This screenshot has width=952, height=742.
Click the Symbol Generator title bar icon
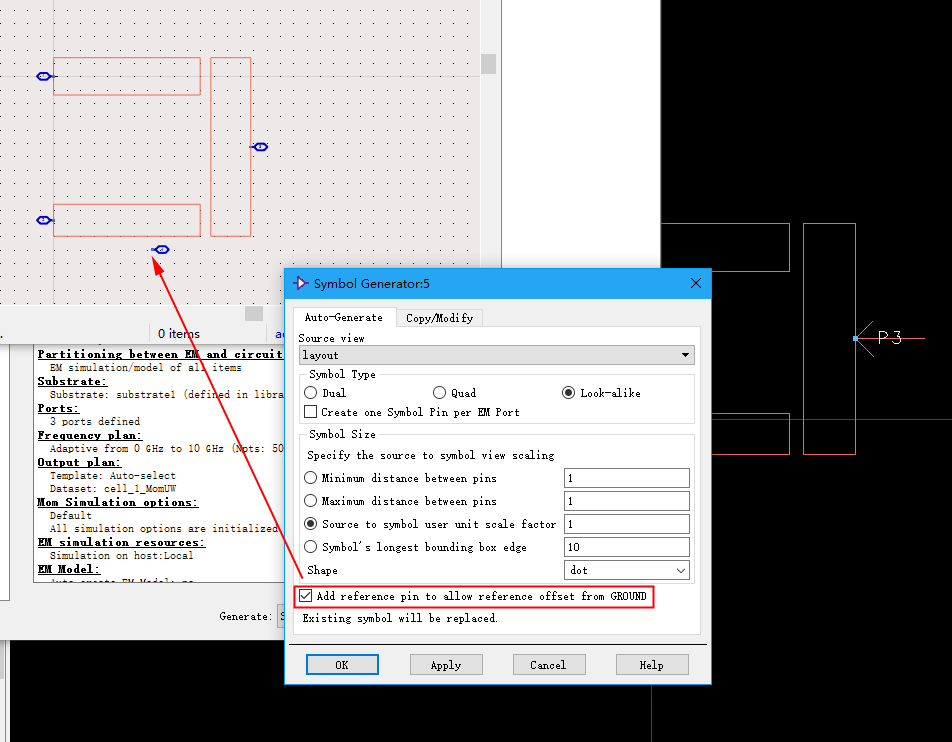(301, 284)
